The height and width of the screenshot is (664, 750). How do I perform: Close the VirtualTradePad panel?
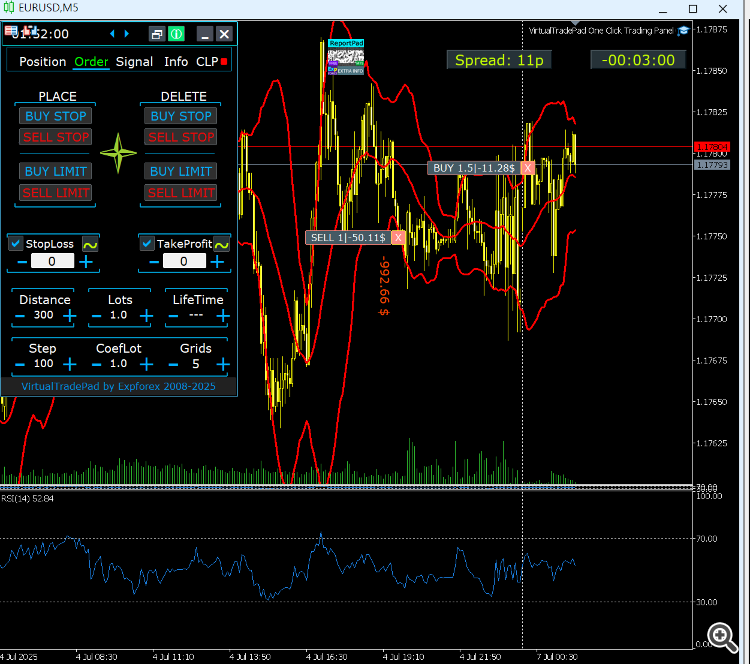click(x=224, y=34)
